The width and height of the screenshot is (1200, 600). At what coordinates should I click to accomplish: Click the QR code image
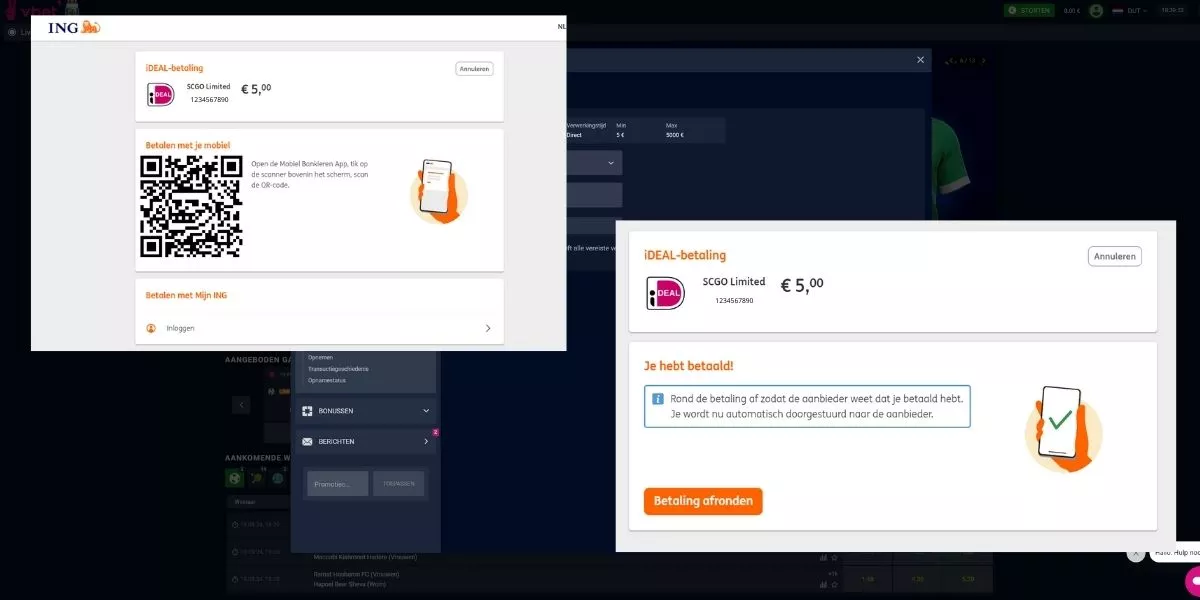coord(191,206)
